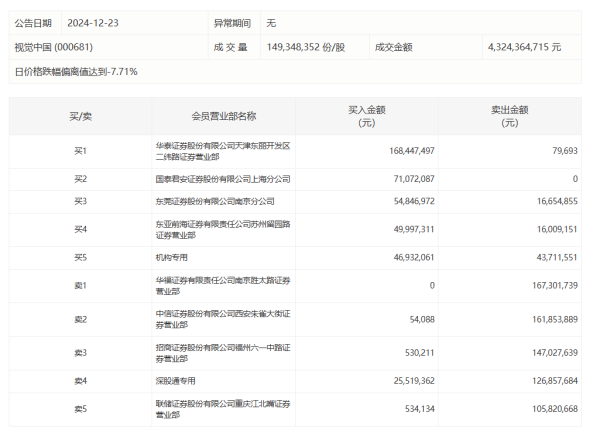Viewport: 600px width, 447px height.
Task: Click buy amount 25,519,362
Action: [x=414, y=381]
